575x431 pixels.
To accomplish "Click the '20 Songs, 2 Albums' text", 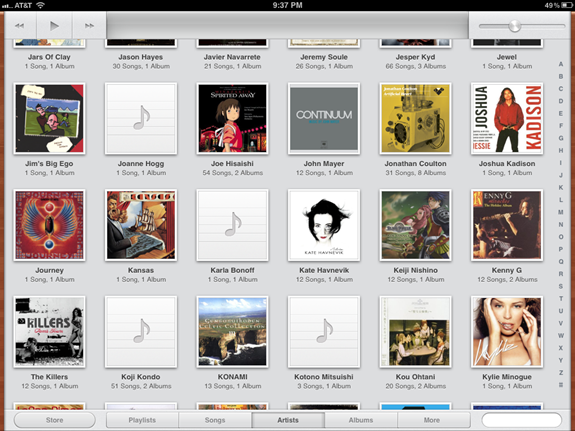I will point(415,386).
